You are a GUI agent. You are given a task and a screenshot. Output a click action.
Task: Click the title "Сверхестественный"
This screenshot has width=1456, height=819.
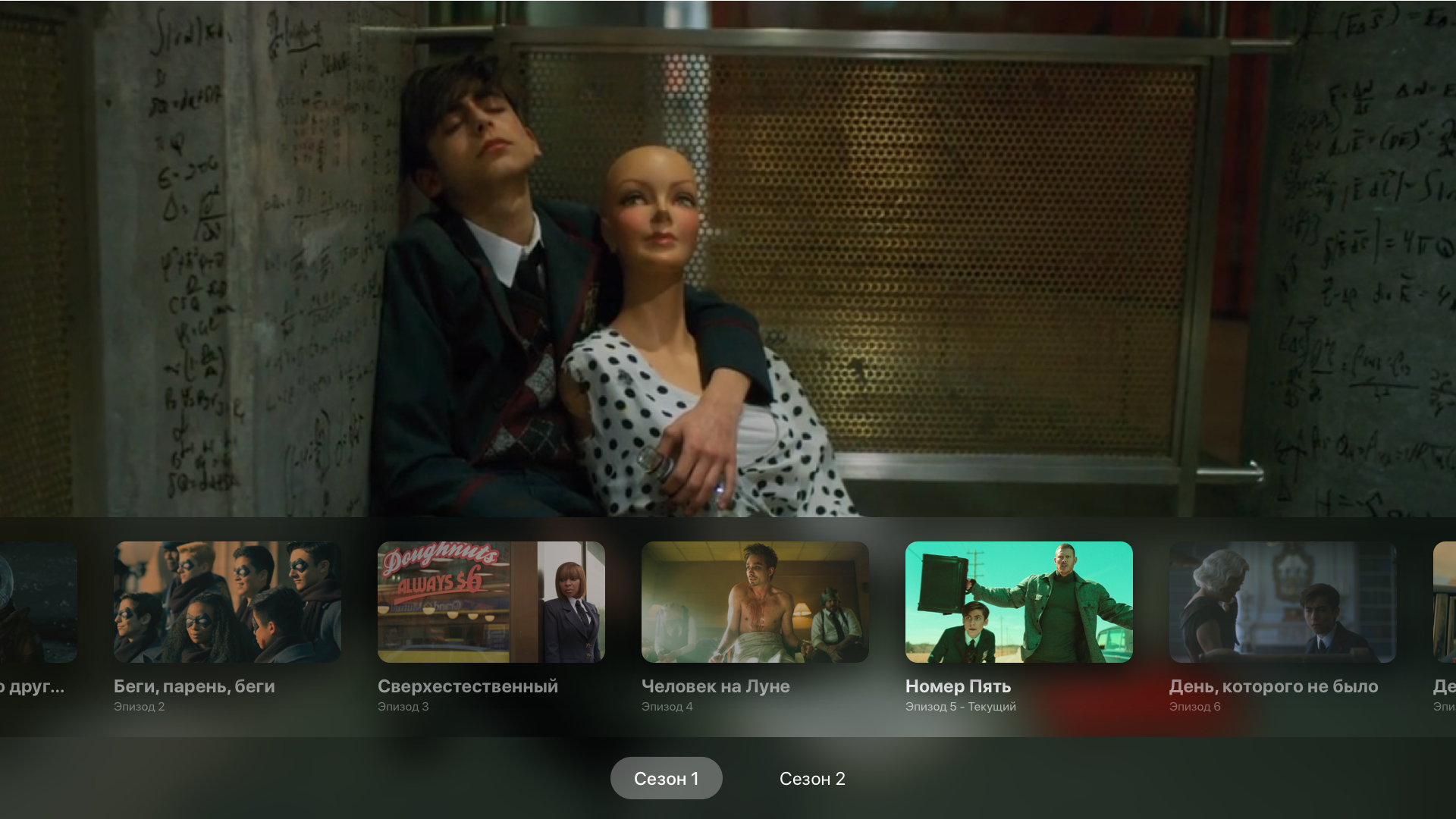(468, 686)
